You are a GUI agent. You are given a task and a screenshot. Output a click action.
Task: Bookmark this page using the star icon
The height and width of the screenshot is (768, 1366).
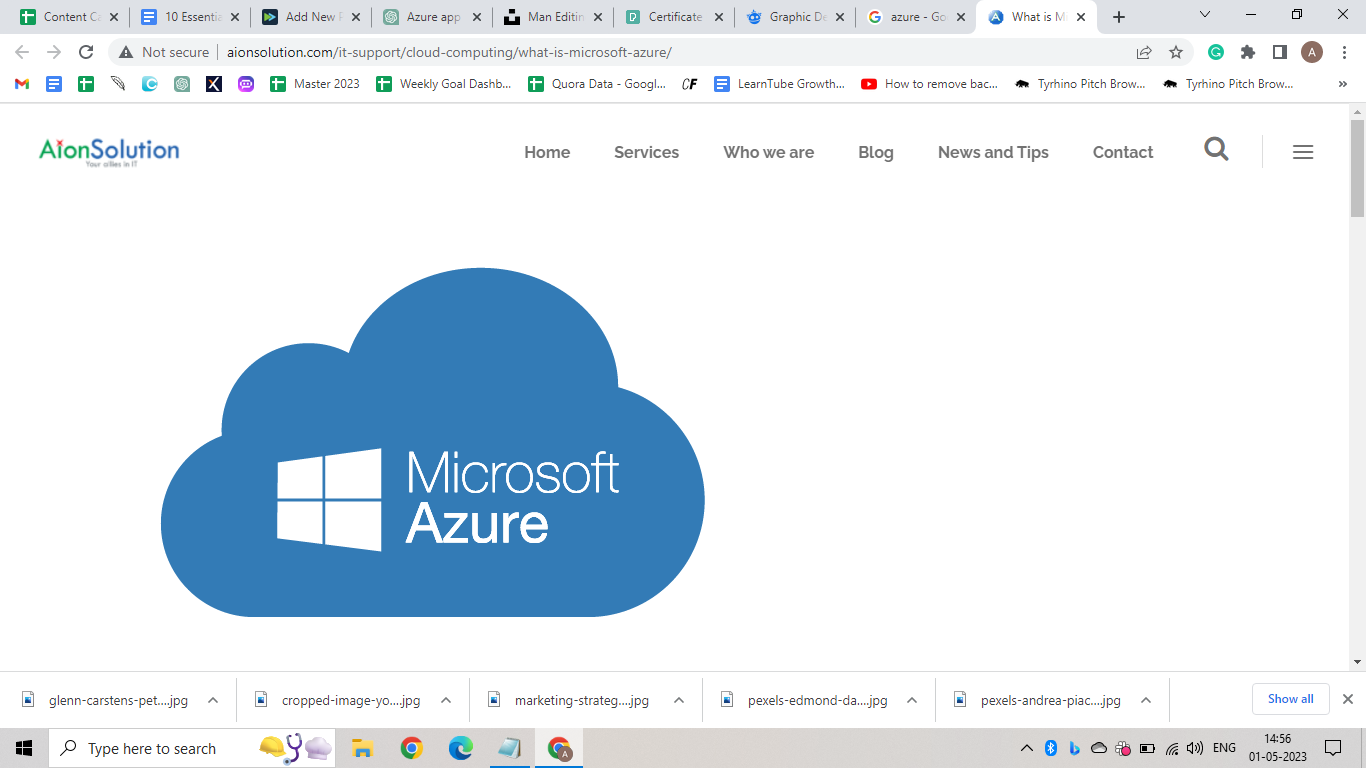pyautogui.click(x=1176, y=52)
